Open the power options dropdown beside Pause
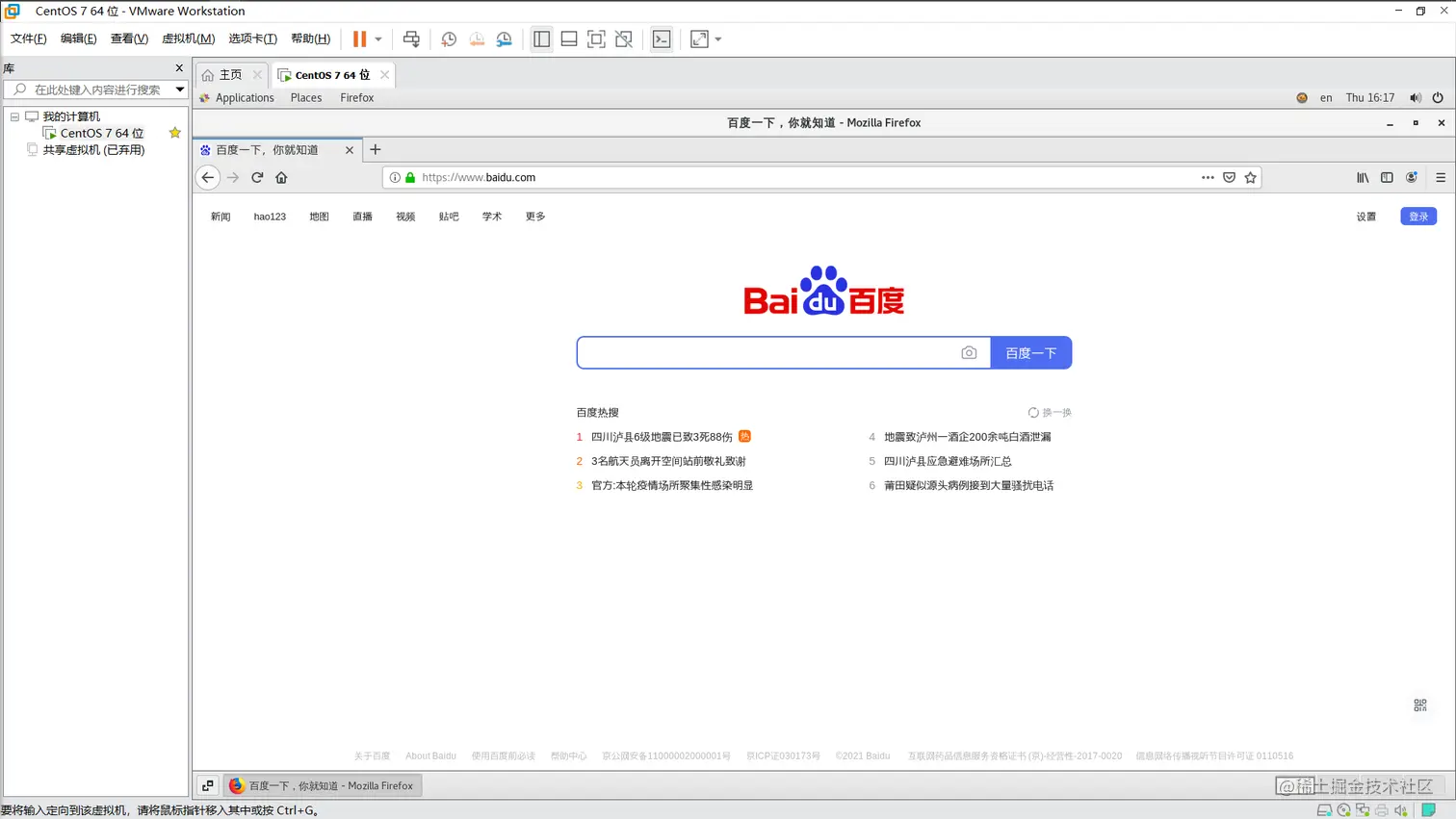 click(x=378, y=39)
